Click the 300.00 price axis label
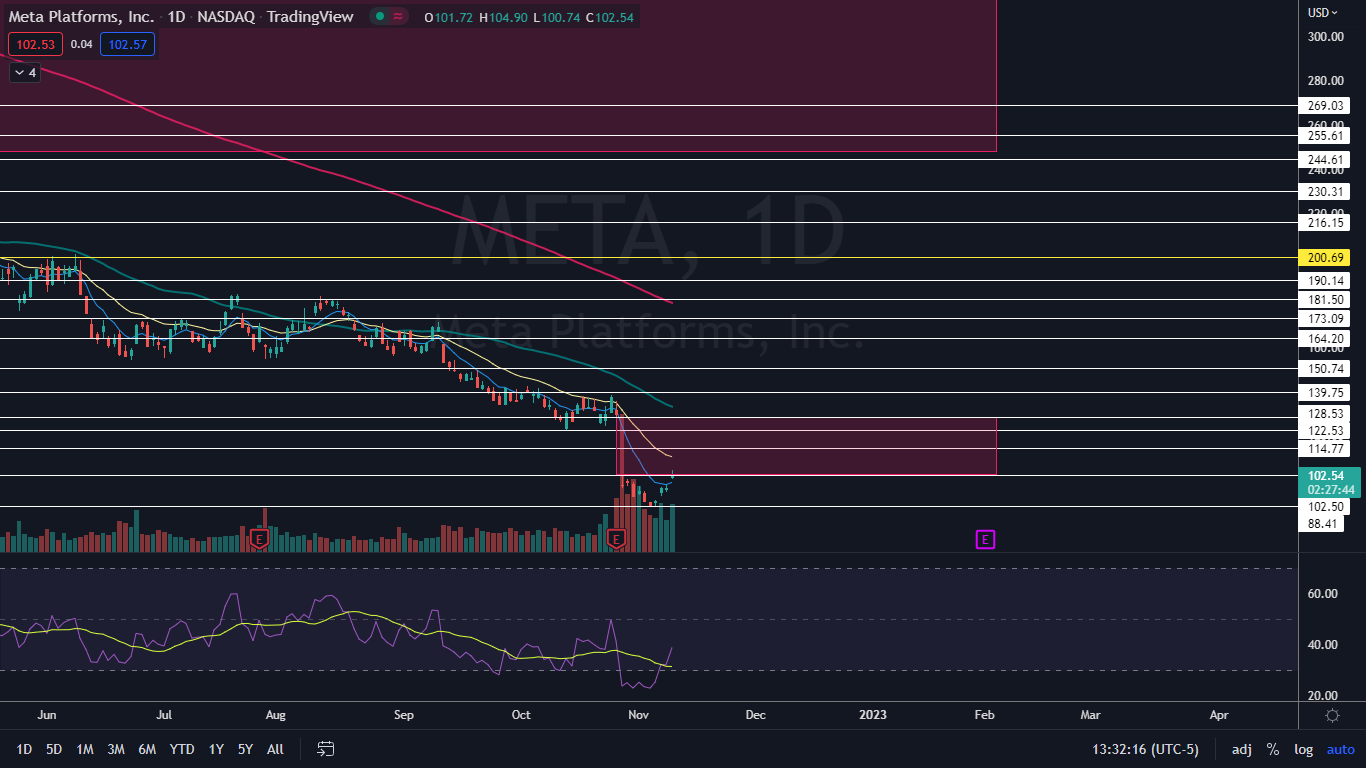The height and width of the screenshot is (768, 1366). click(x=1324, y=37)
